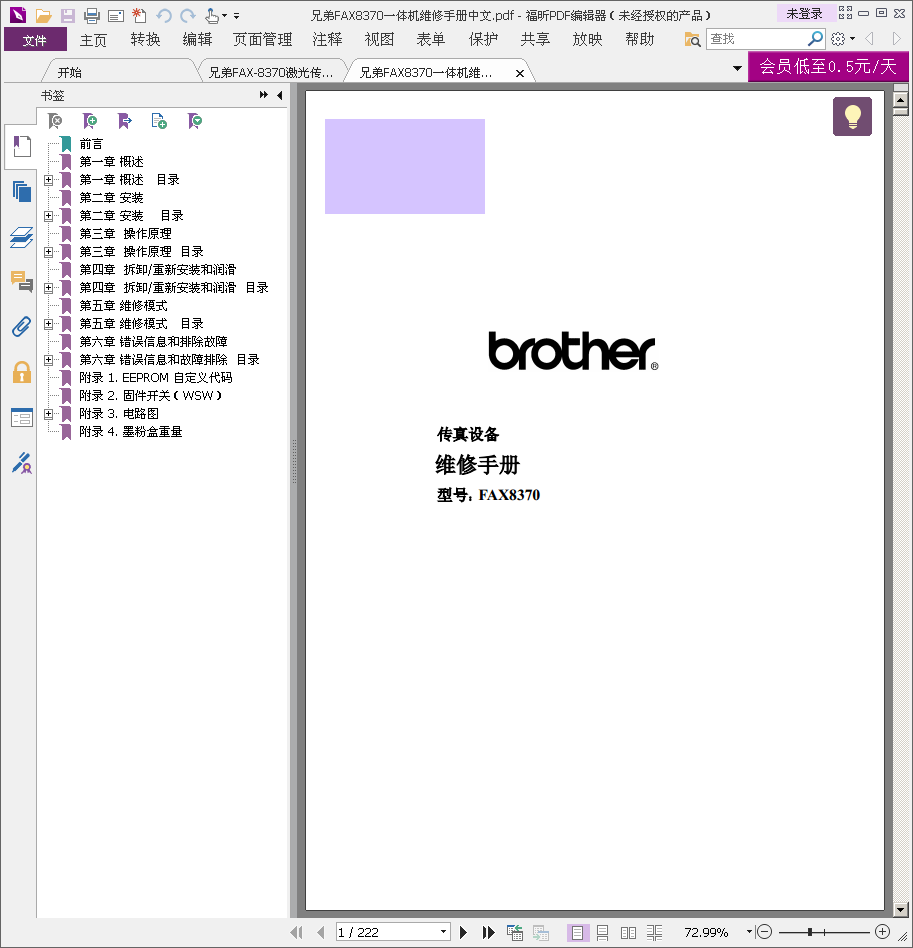Collapse the bookmarks panel with left arrow
913x948 pixels.
(x=280, y=95)
